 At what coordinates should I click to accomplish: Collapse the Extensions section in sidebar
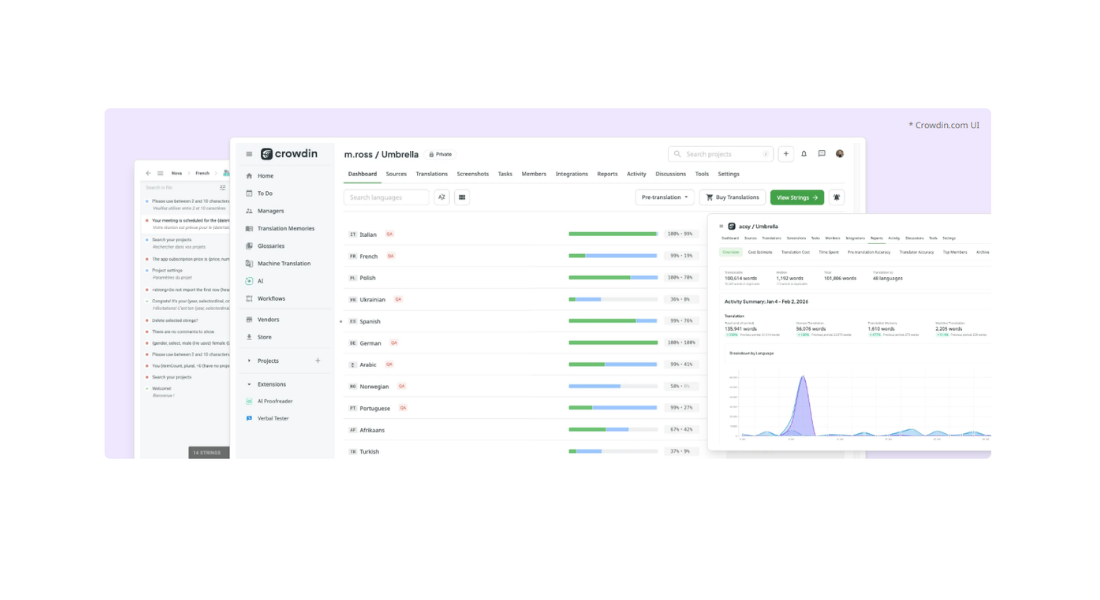click(x=249, y=384)
